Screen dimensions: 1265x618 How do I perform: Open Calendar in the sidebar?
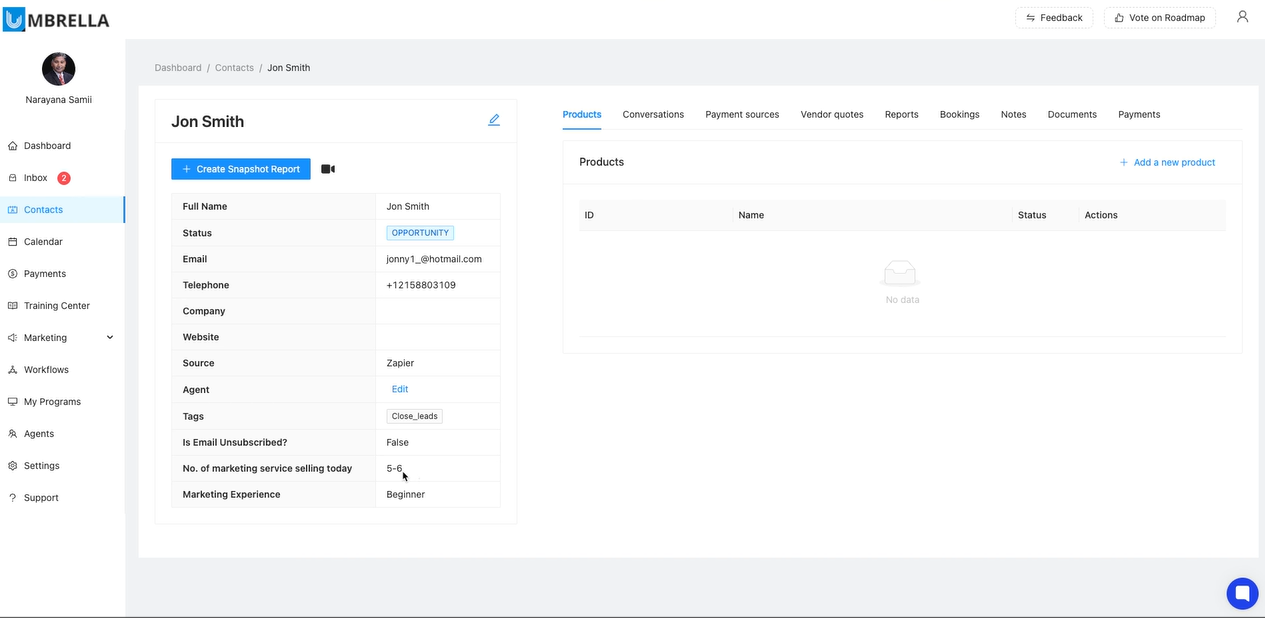tap(62, 242)
